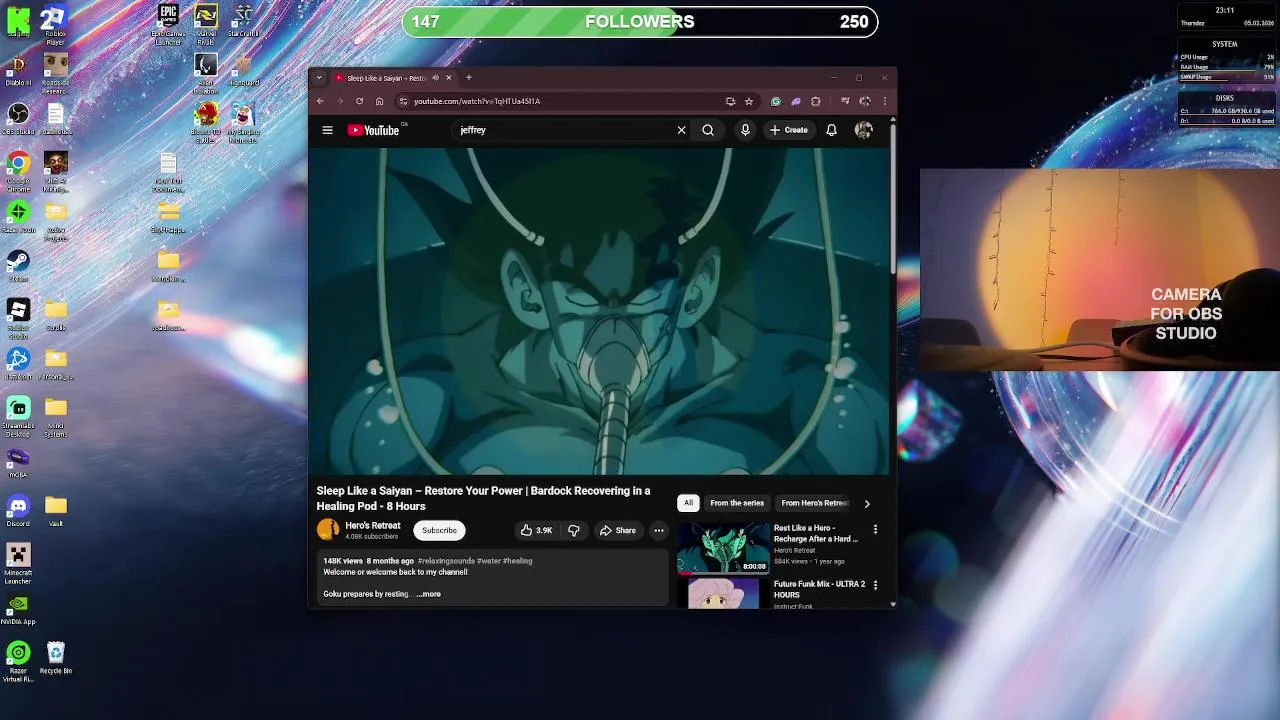Viewport: 1280px width, 720px height.
Task: Click the Share button
Action: (618, 531)
